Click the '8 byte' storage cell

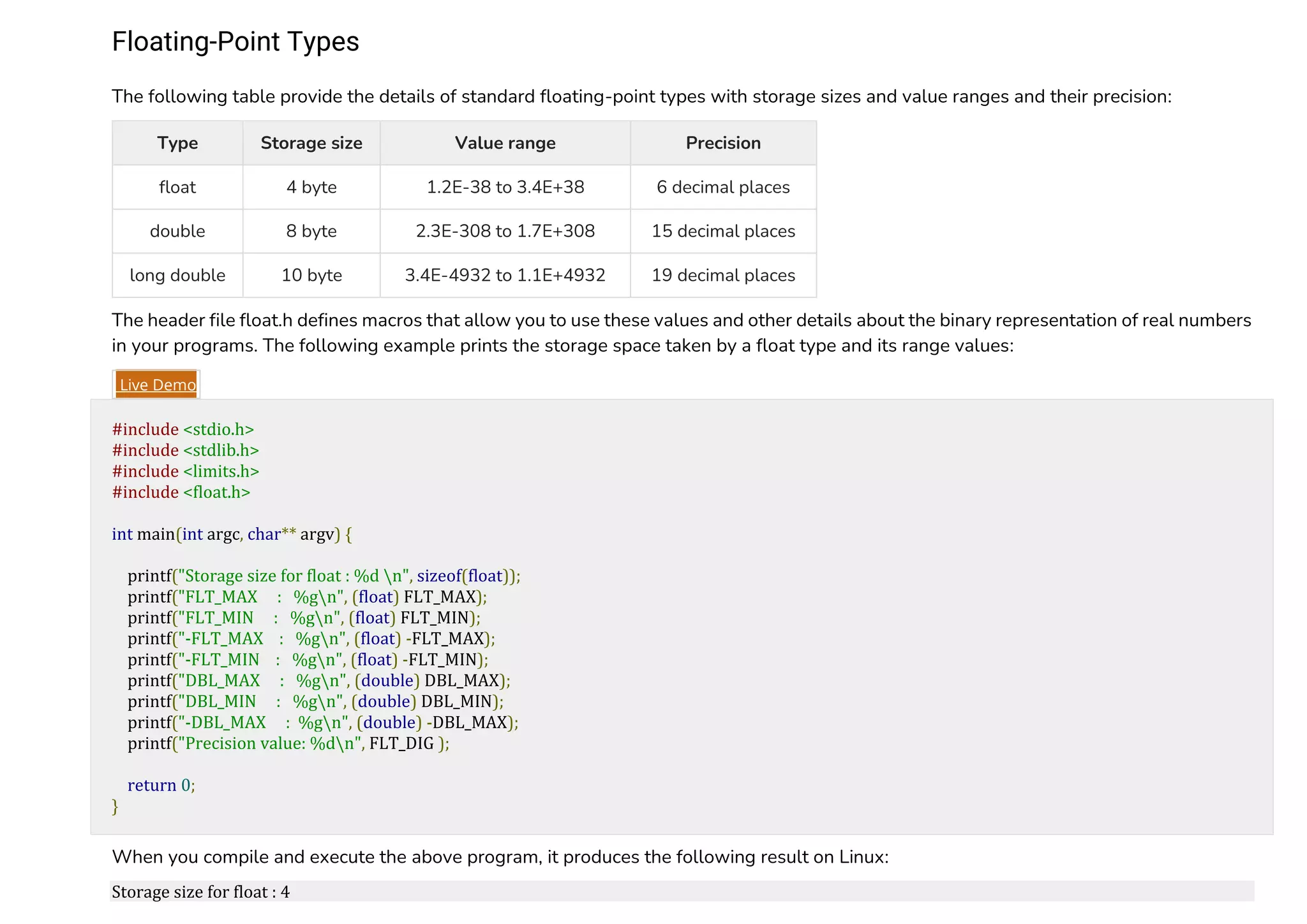point(311,231)
